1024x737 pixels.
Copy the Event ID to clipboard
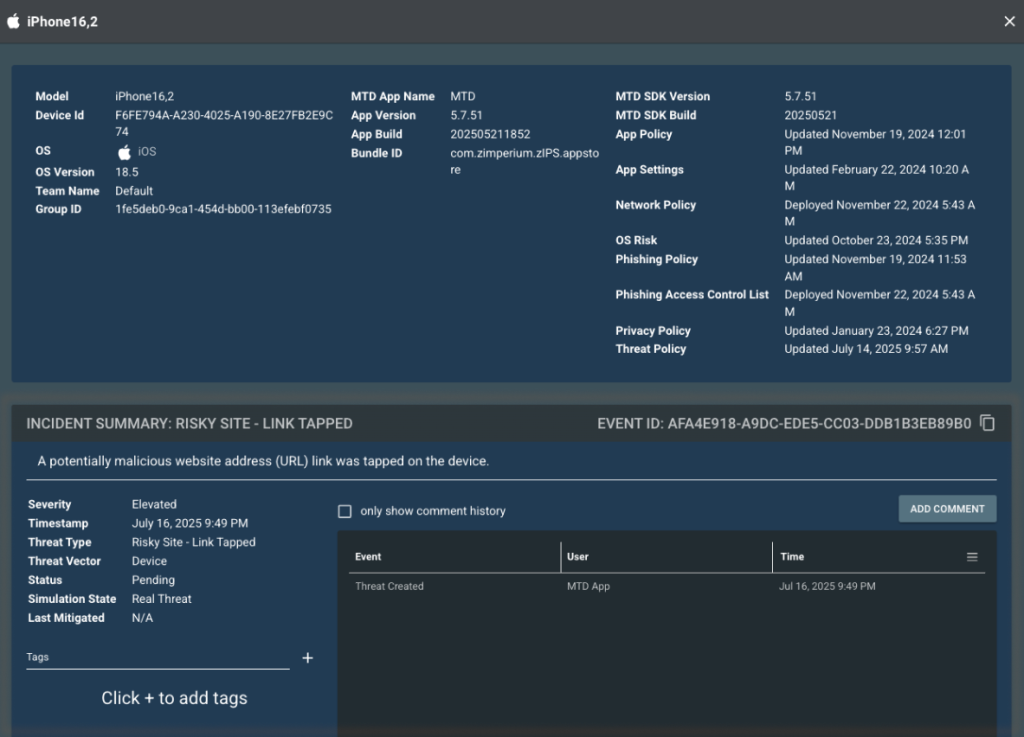988,423
